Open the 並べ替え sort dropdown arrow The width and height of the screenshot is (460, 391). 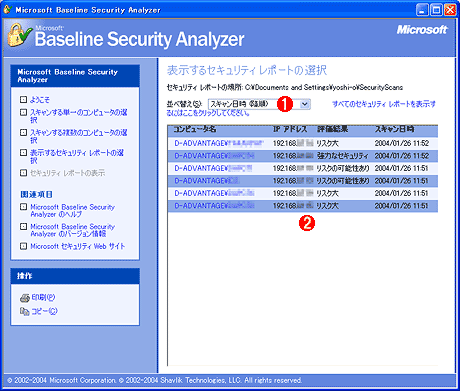(x=304, y=104)
